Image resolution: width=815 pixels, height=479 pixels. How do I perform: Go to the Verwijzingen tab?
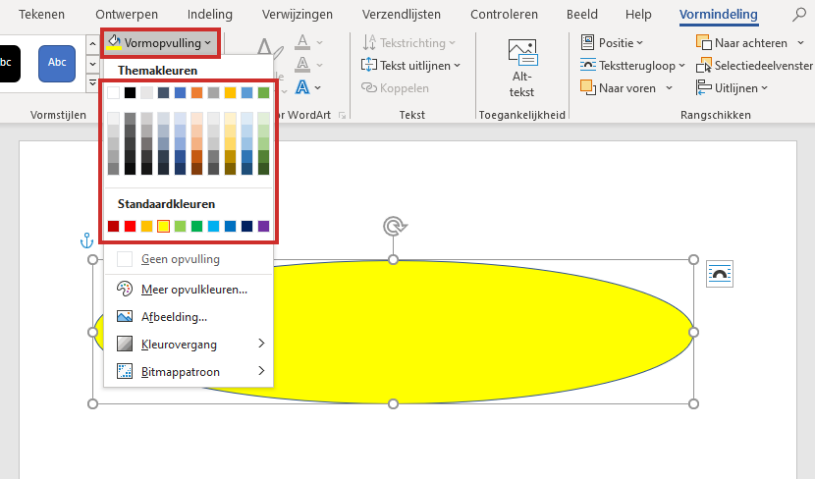(x=297, y=15)
